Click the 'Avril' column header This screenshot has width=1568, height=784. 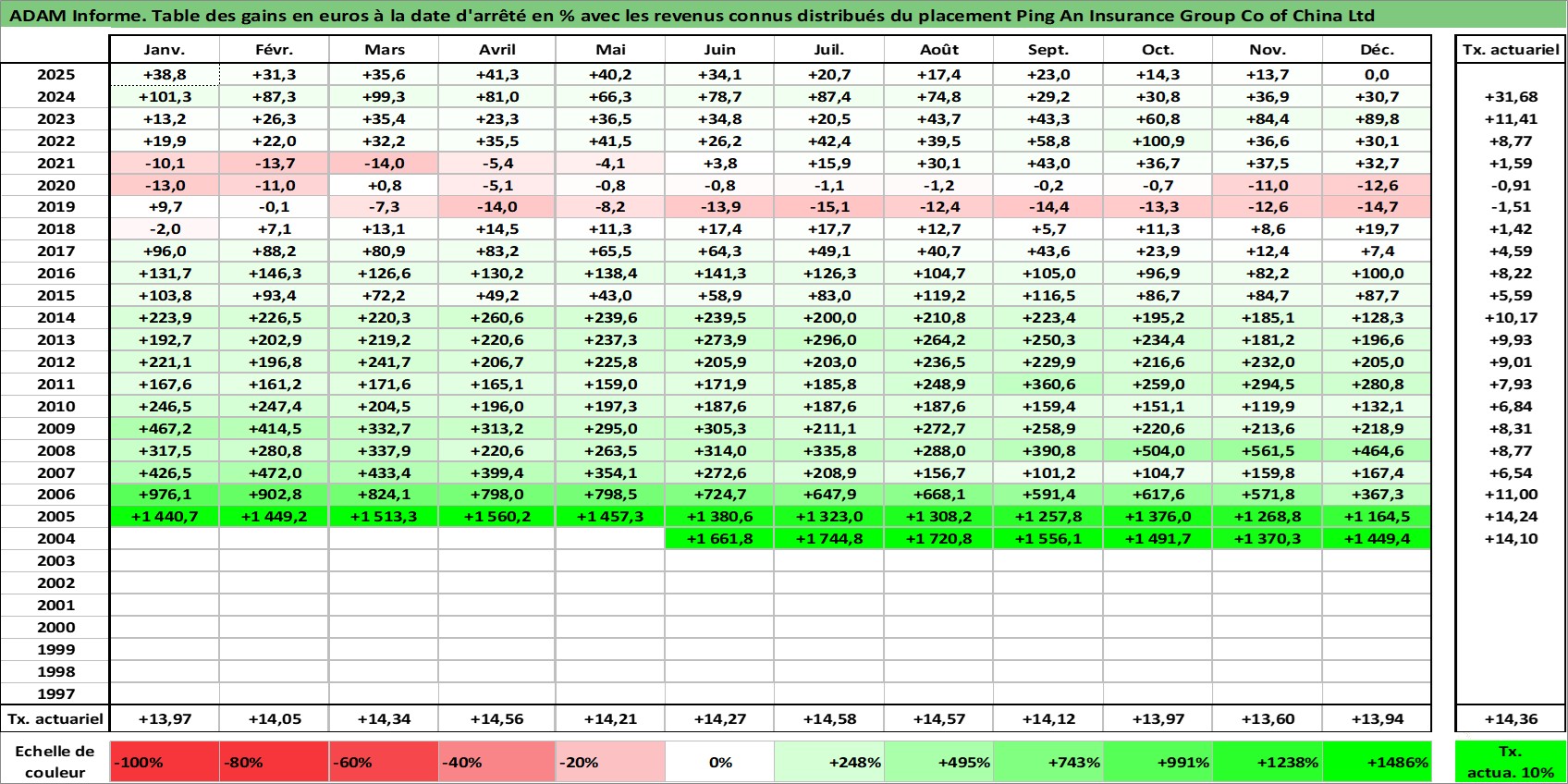point(497,50)
